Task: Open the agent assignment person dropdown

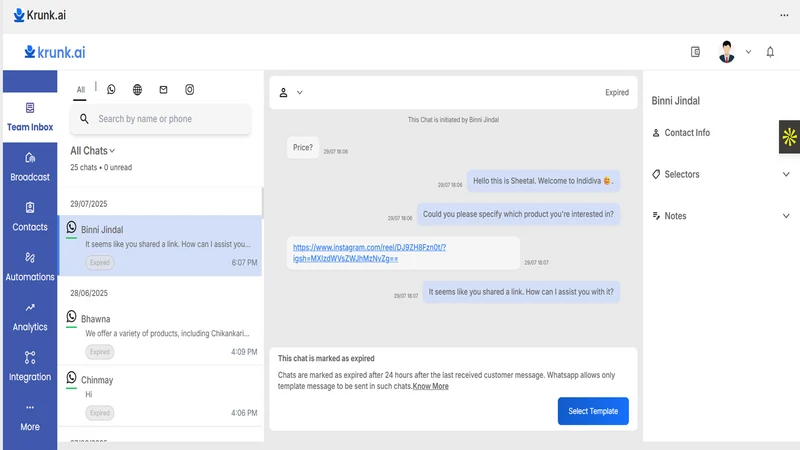Action: 290,92
